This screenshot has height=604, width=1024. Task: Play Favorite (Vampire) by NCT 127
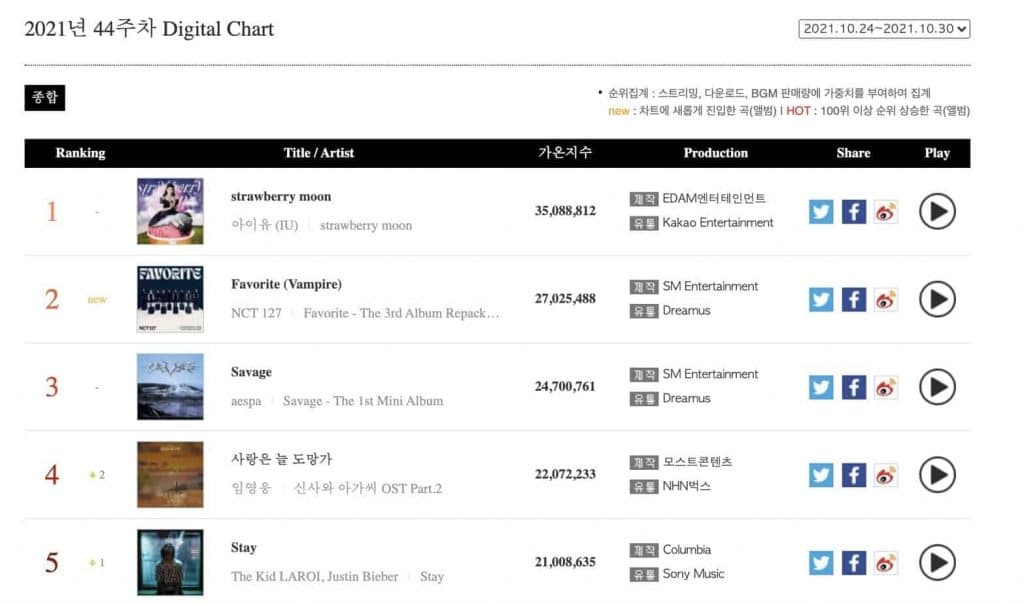[937, 299]
